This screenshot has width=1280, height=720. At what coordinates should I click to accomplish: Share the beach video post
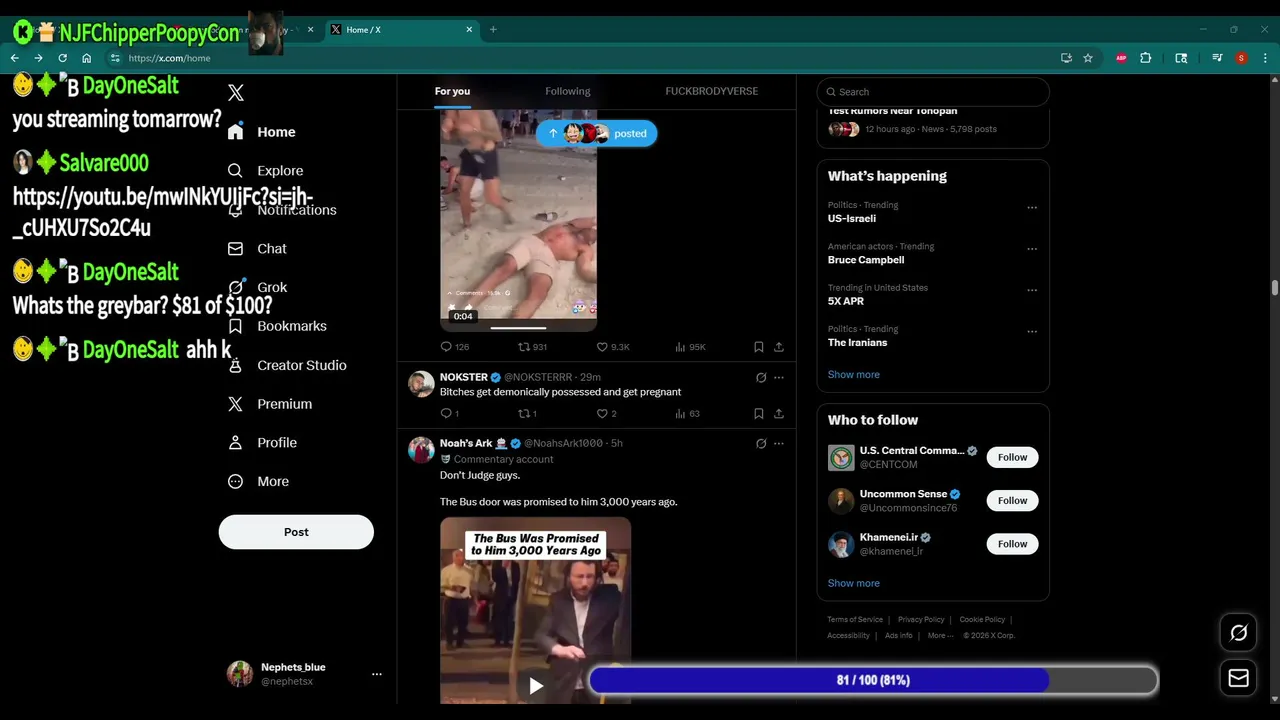click(779, 347)
